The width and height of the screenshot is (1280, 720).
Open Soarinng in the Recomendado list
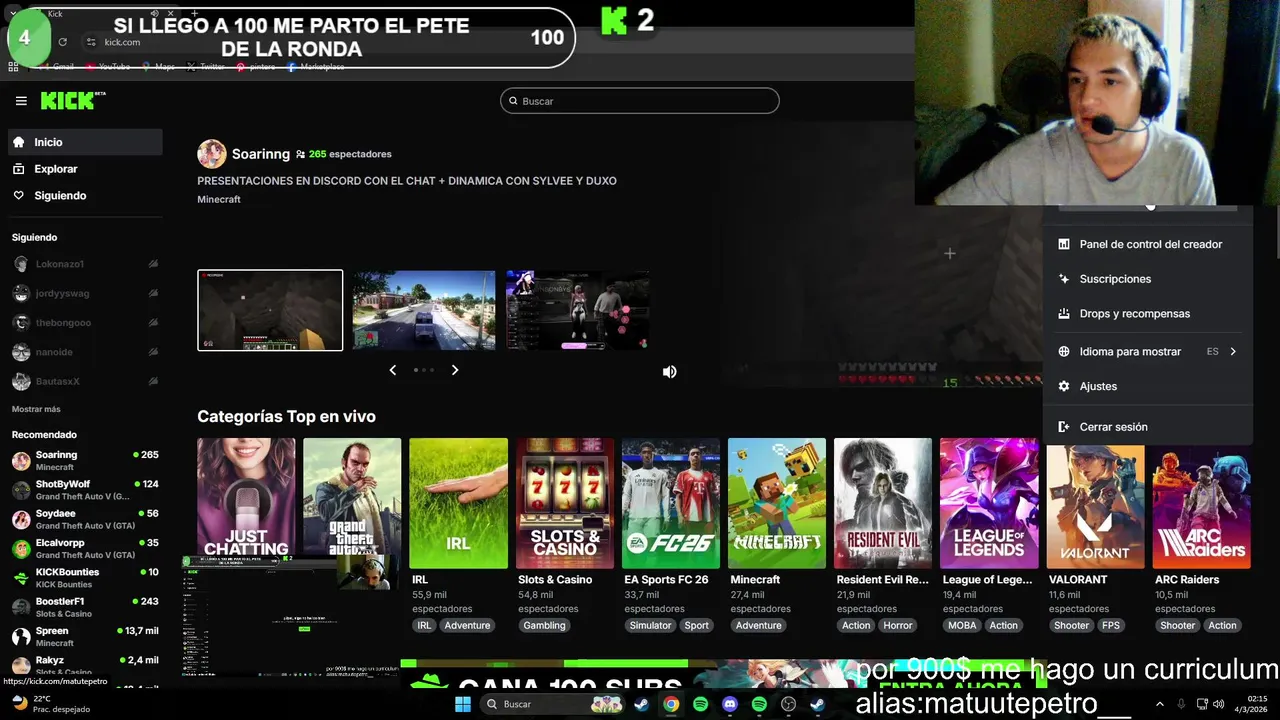[x=85, y=460]
